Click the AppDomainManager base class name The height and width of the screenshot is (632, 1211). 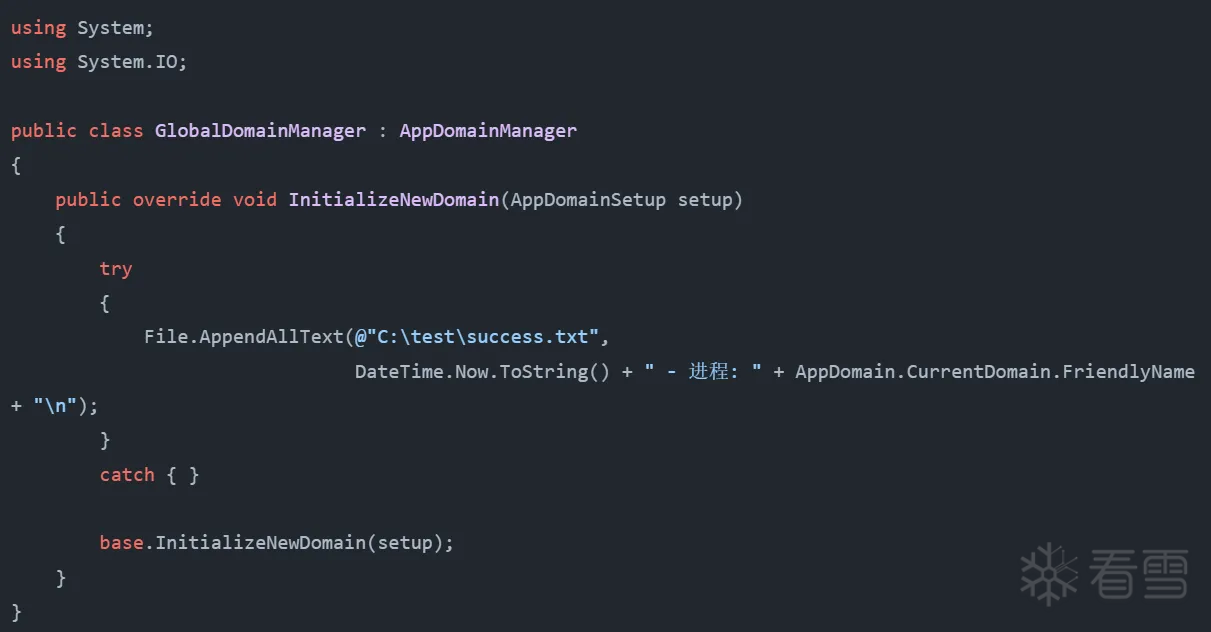pyautogui.click(x=488, y=131)
